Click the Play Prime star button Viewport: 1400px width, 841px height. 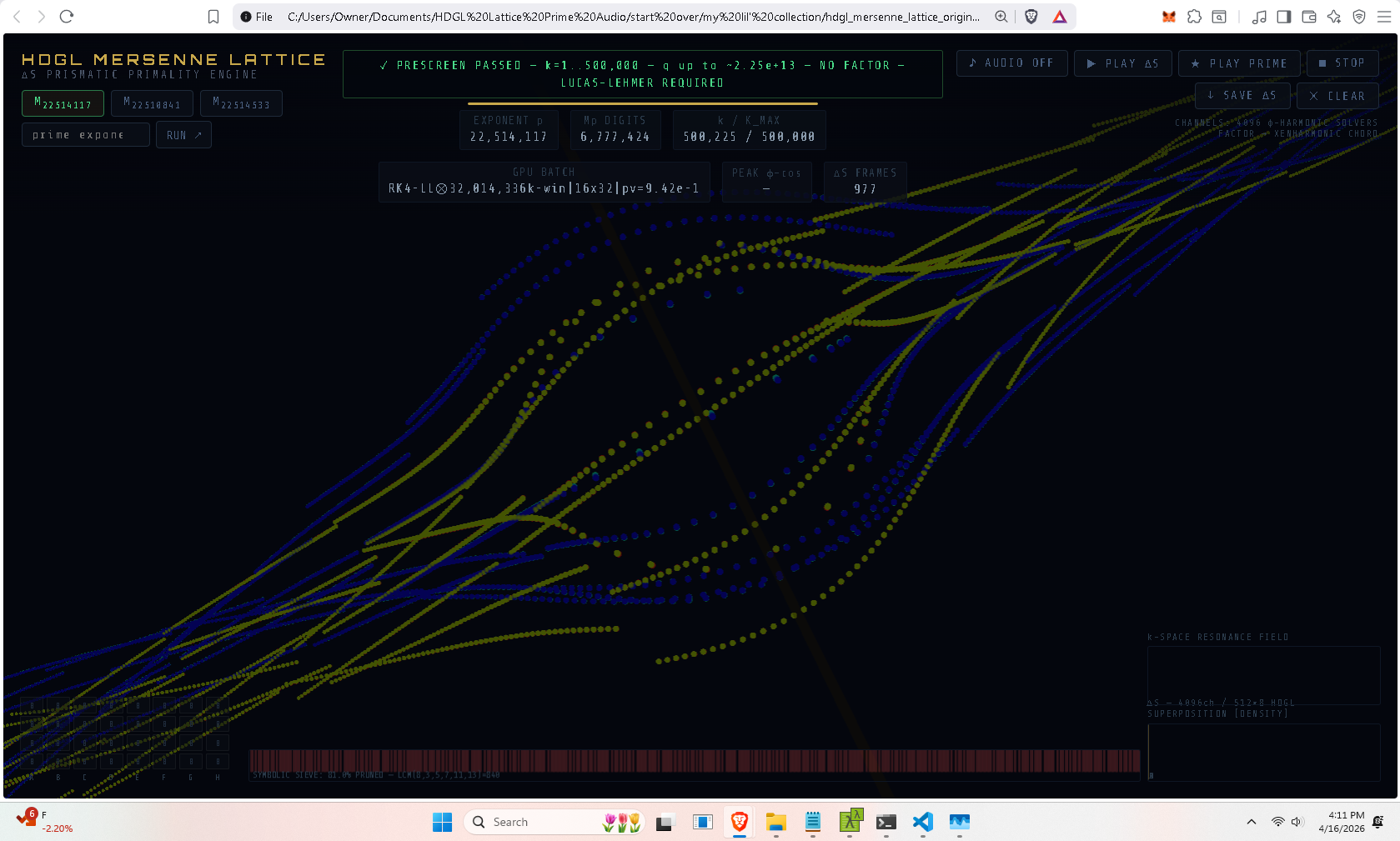(x=1238, y=63)
